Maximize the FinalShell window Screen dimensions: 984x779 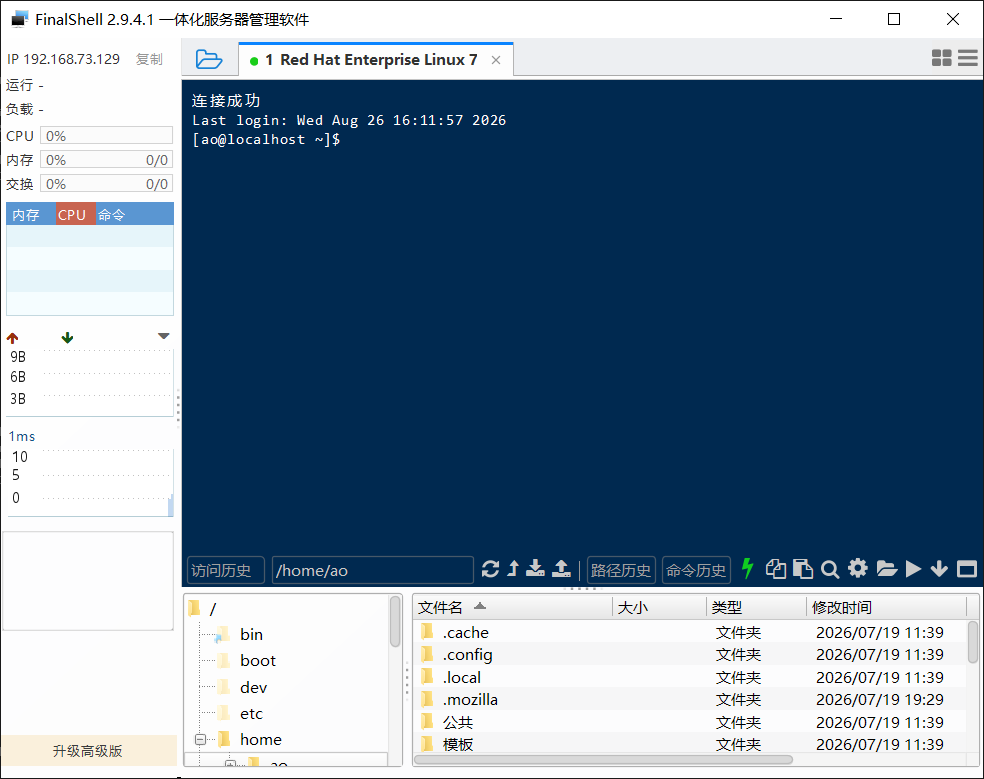(x=894, y=19)
